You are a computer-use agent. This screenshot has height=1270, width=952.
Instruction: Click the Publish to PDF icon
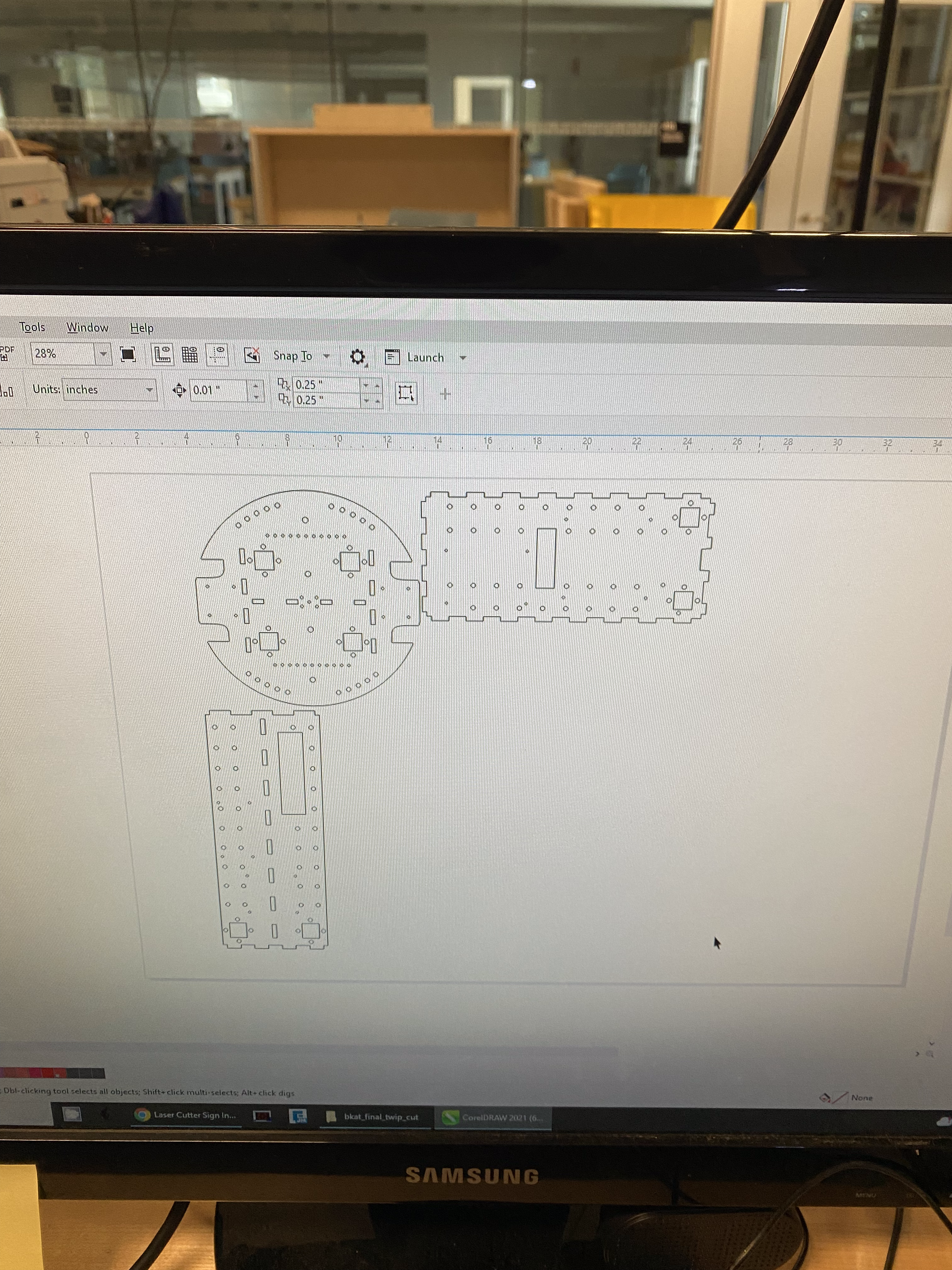pyautogui.click(x=6, y=353)
